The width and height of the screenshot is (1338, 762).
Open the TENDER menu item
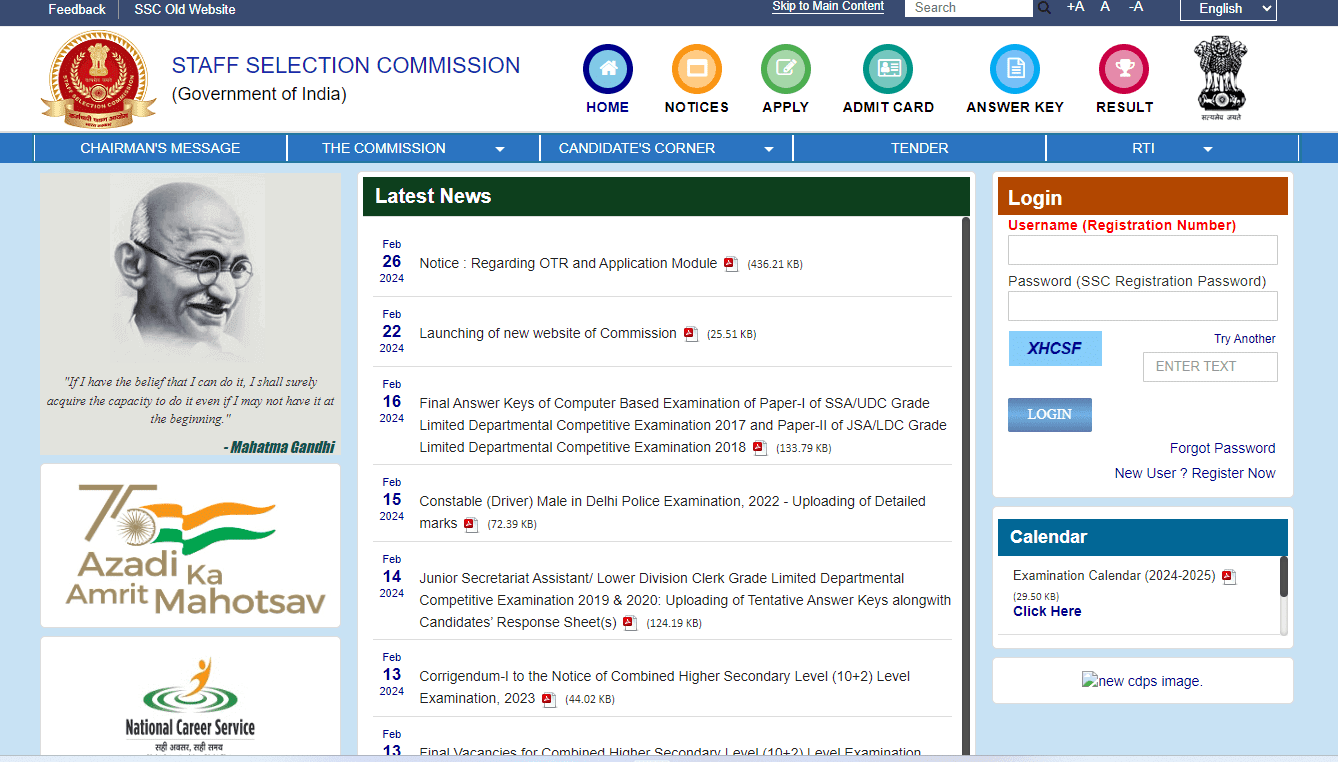[x=919, y=148]
